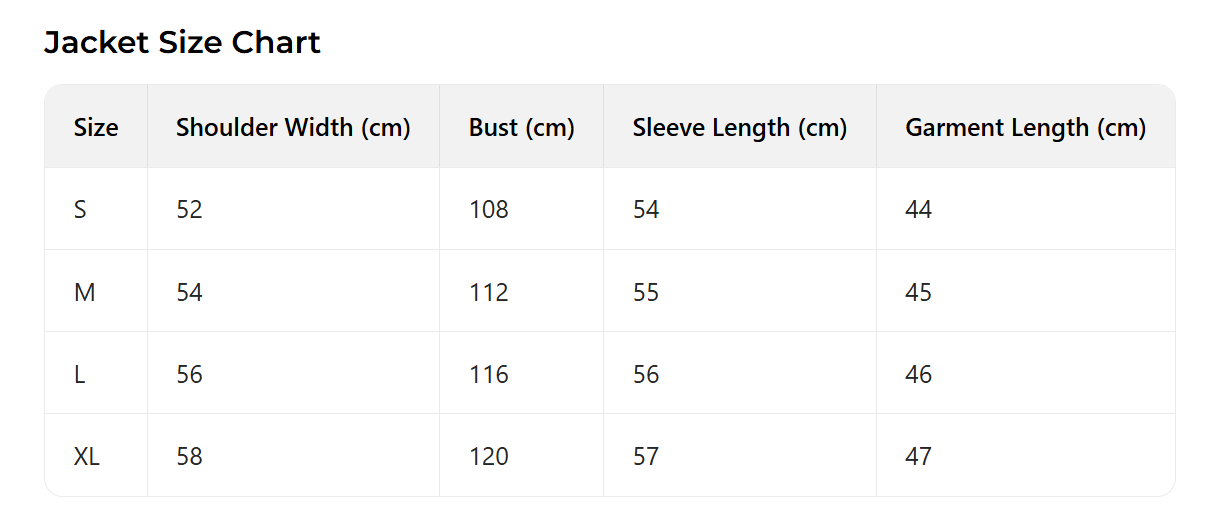Click sleeve length 57 in XL row
The height and width of the screenshot is (515, 1220).
point(646,457)
